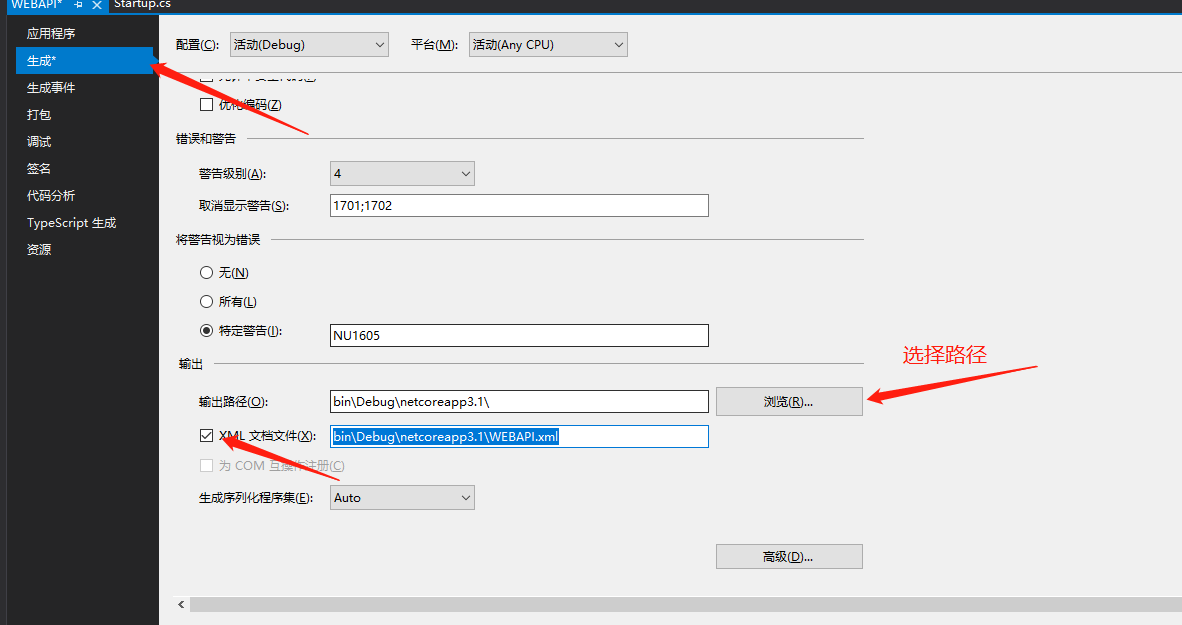Viewport: 1182px width, 625px height.
Task: Pin the WEBAPI tab with pin icon
Action: pos(78,5)
